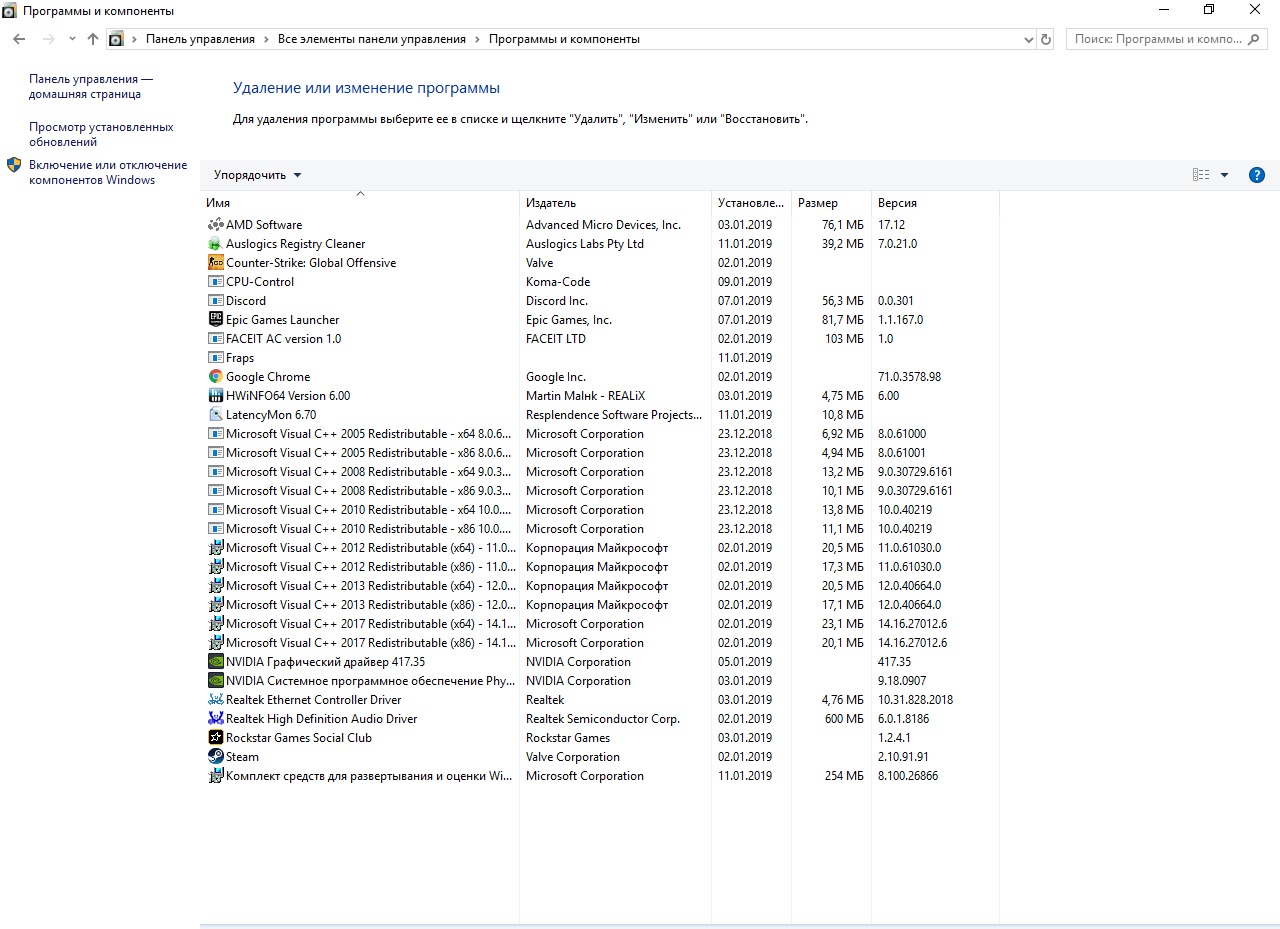Click the 600 МБ size cell

[x=844, y=719]
